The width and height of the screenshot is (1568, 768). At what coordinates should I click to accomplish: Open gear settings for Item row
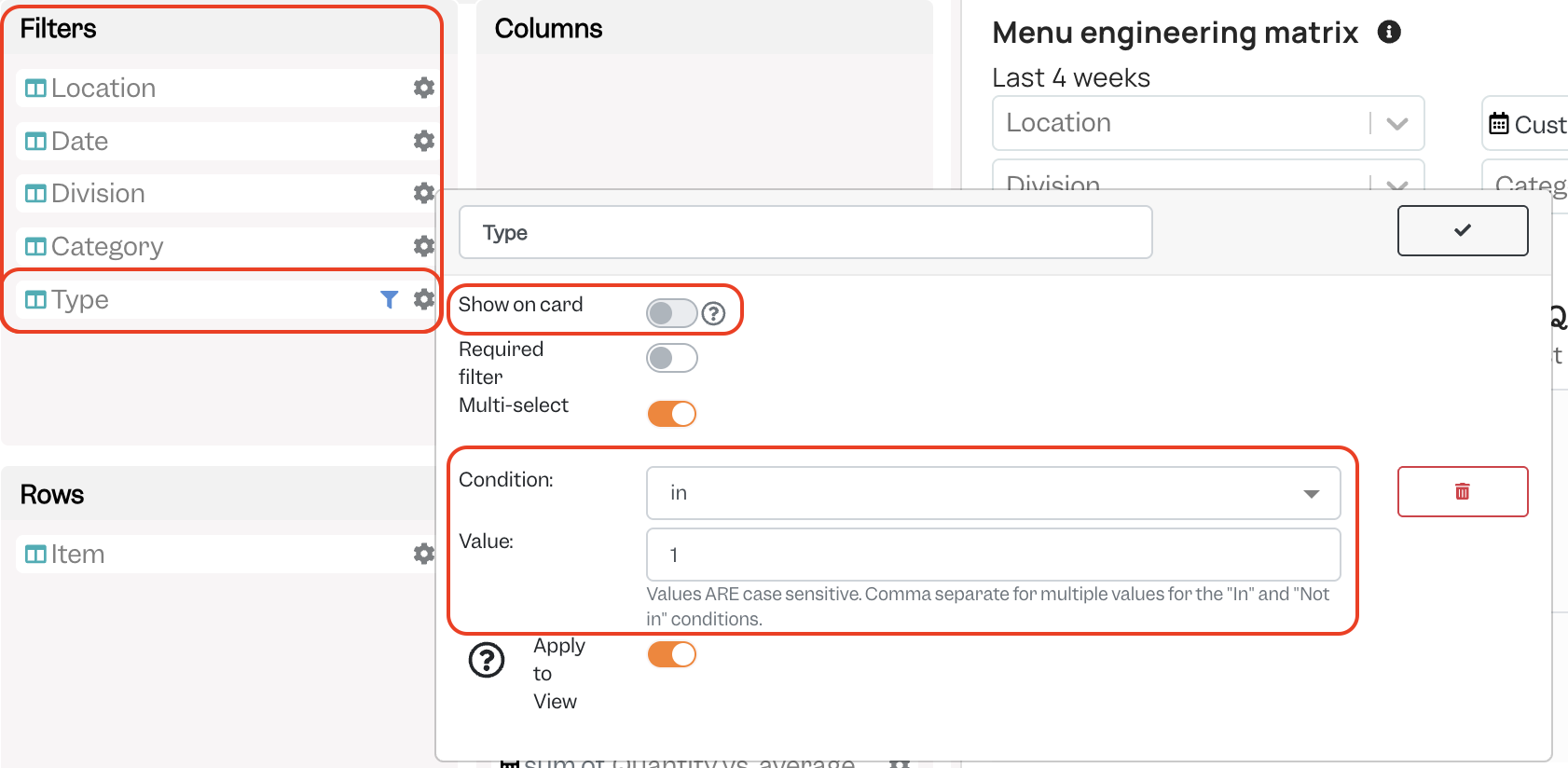(x=424, y=554)
